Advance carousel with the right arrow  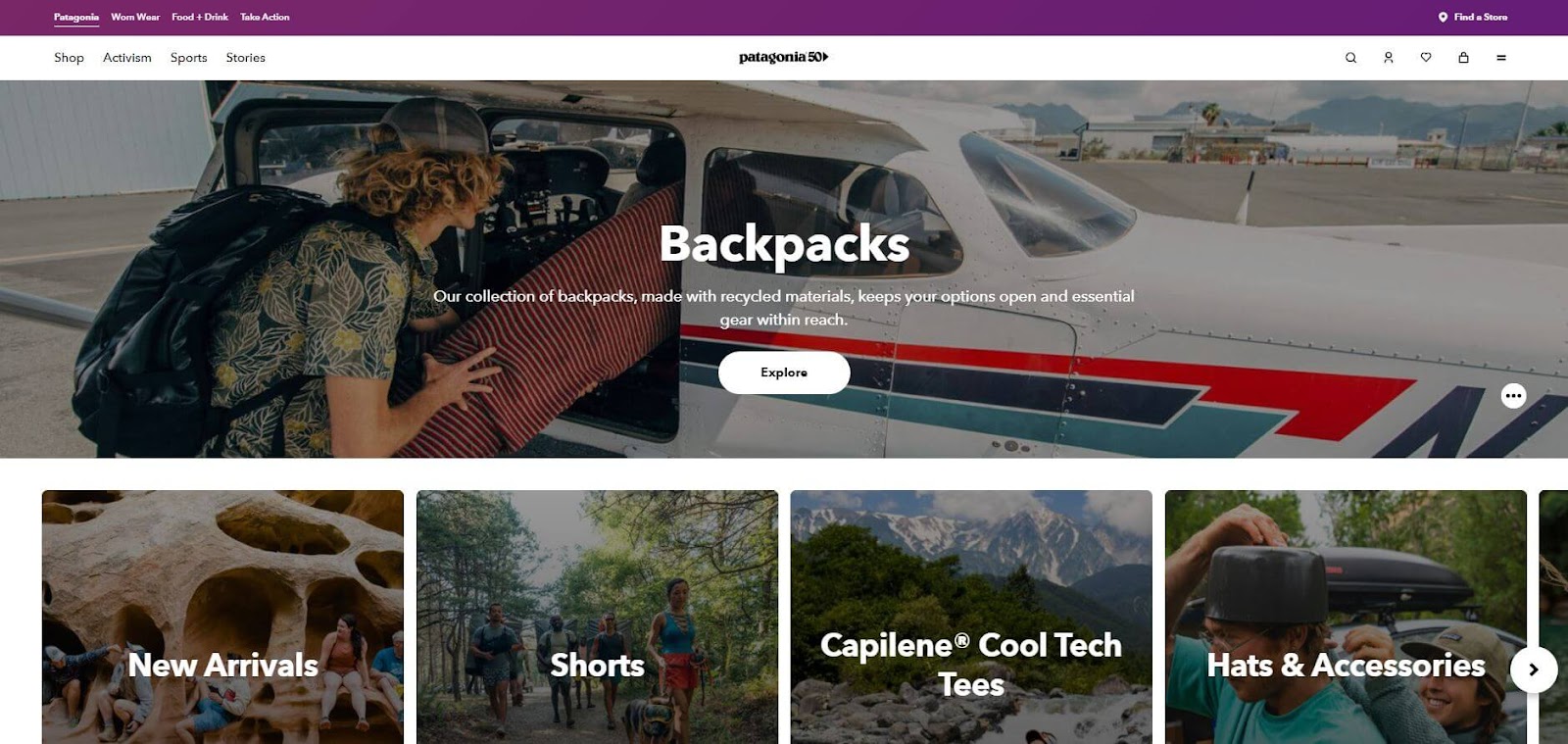1534,670
